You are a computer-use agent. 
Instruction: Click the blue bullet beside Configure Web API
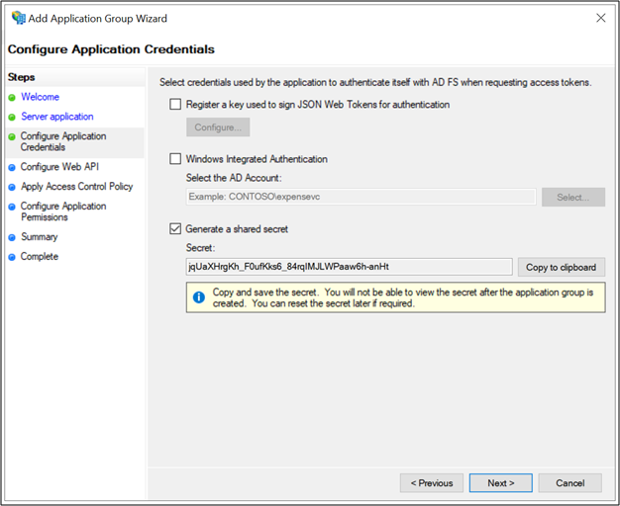tap(12, 167)
